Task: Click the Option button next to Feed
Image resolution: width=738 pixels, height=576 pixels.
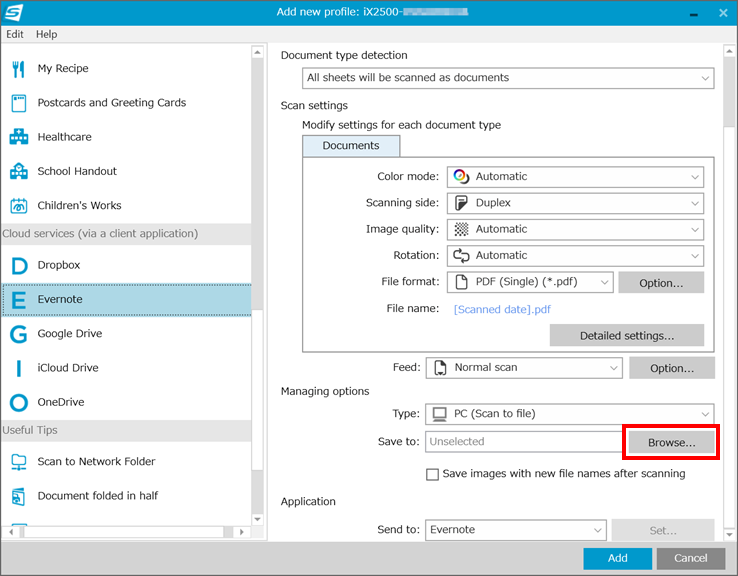Action: [x=672, y=368]
